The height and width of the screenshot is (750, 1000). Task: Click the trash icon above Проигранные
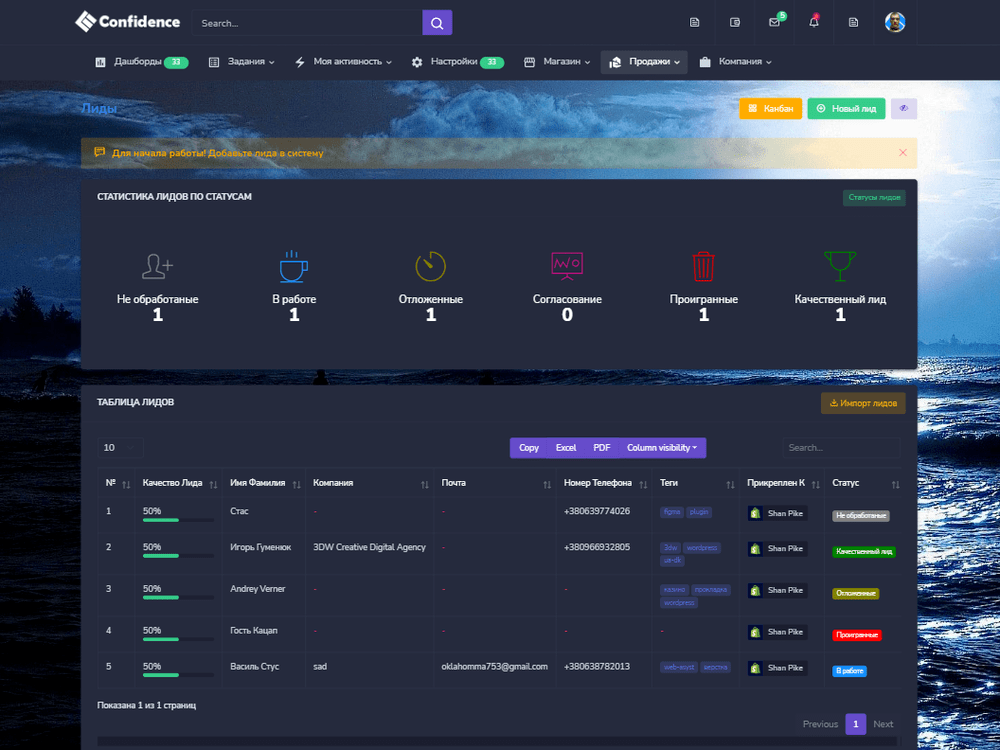pos(704,266)
